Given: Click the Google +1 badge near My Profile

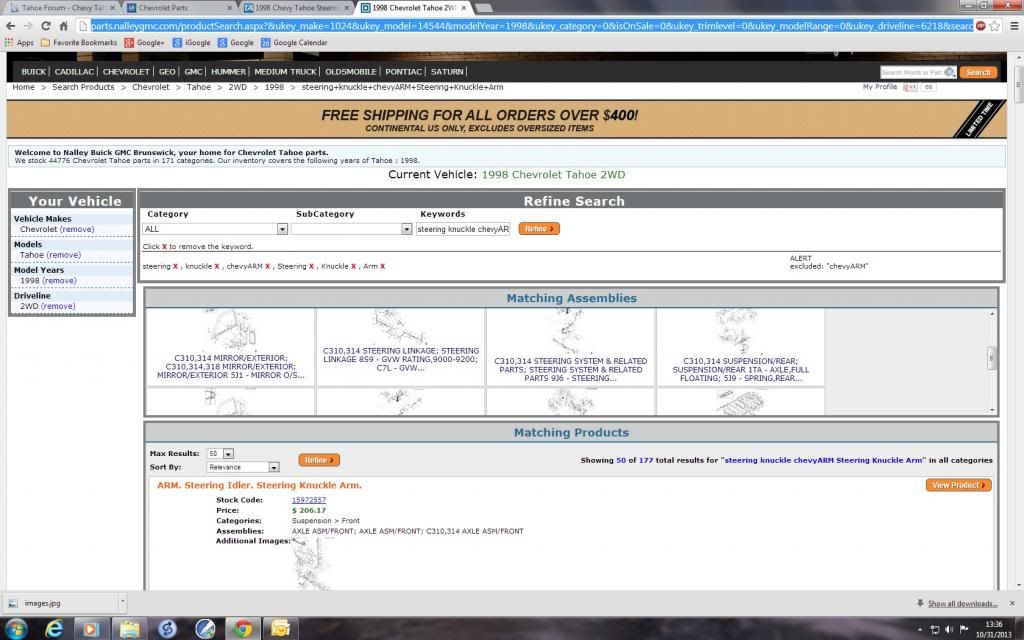Looking at the screenshot, I should click(x=910, y=87).
